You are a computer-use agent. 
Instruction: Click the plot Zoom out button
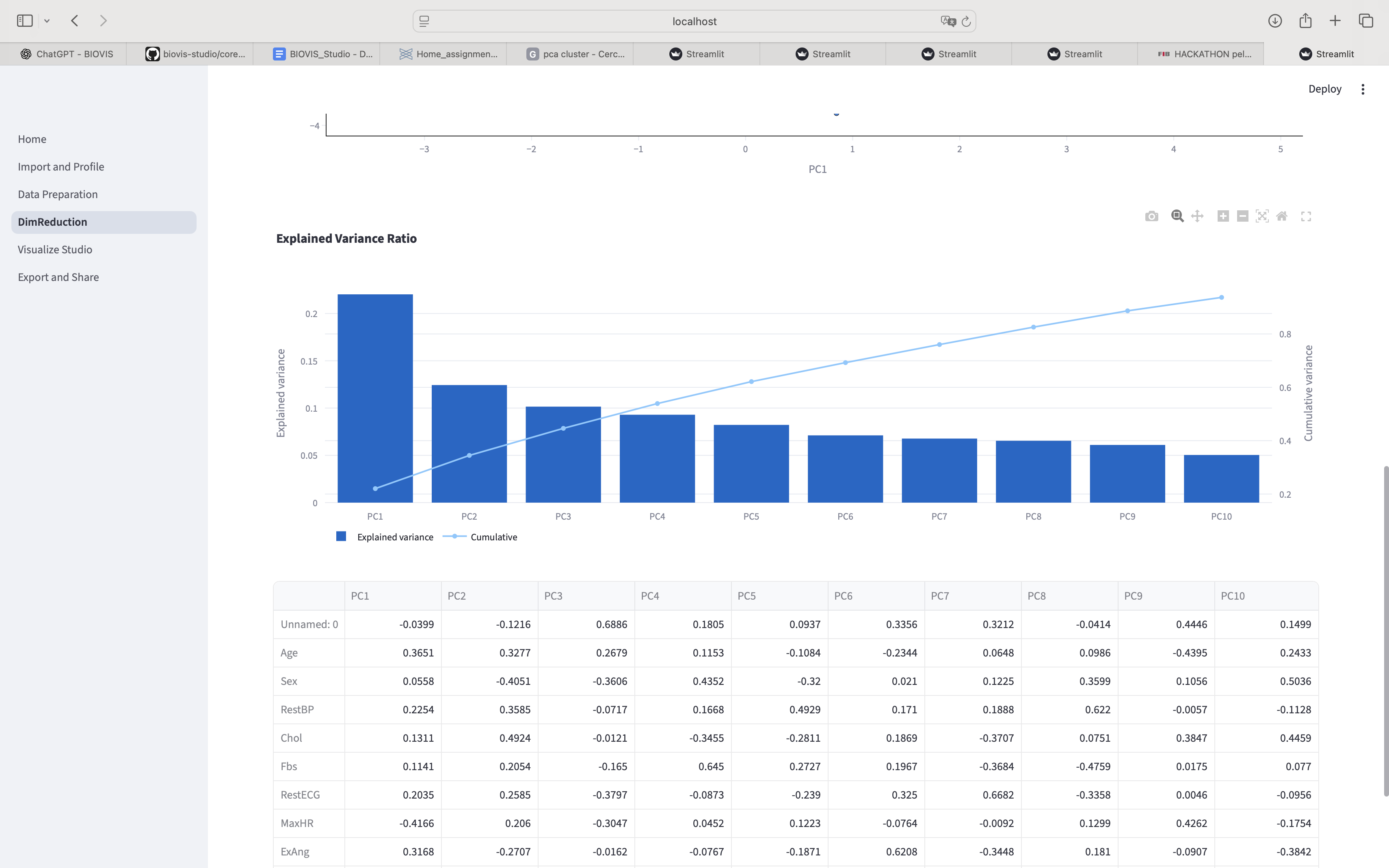(1242, 216)
